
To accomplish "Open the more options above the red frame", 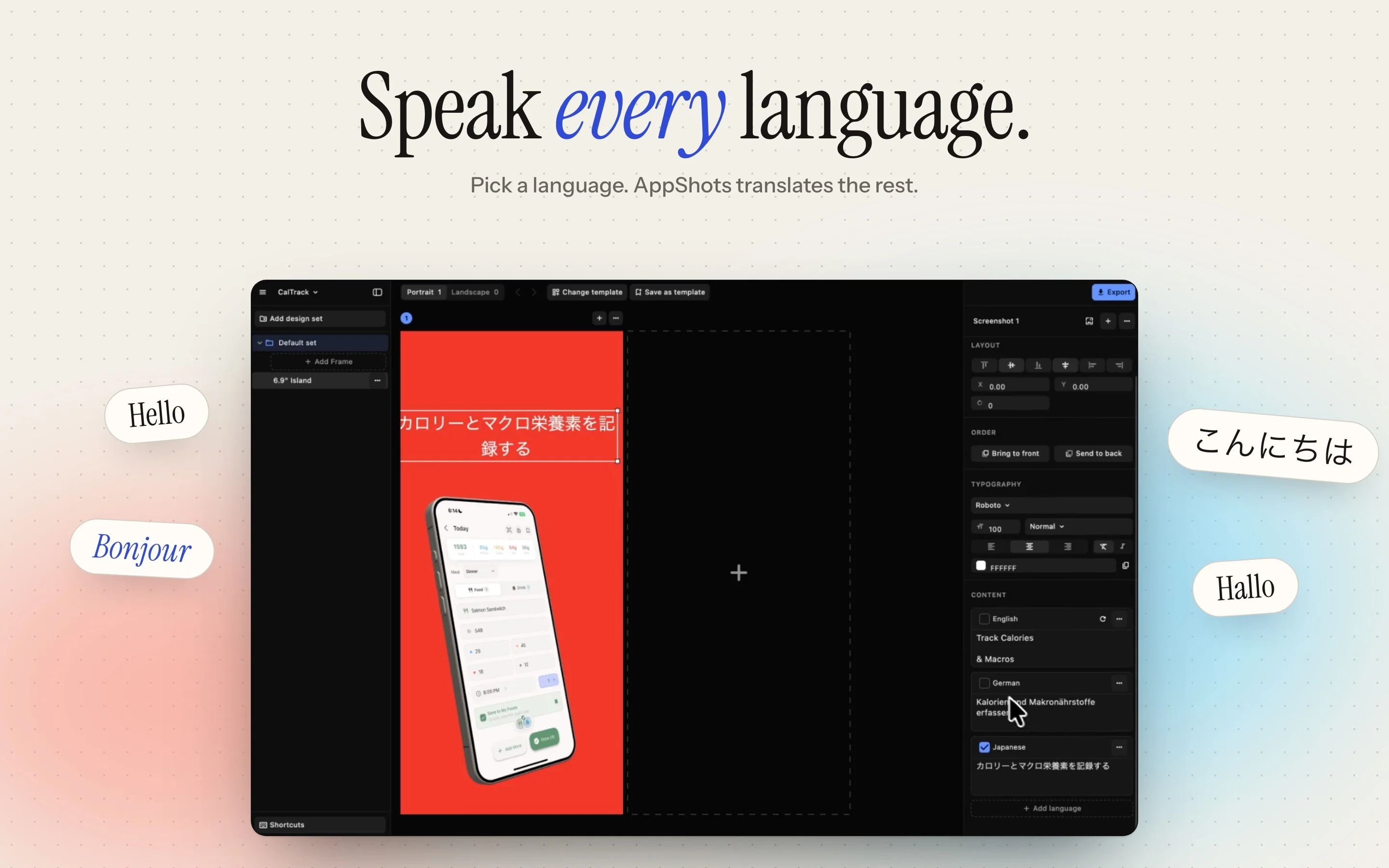I will pyautogui.click(x=616, y=318).
